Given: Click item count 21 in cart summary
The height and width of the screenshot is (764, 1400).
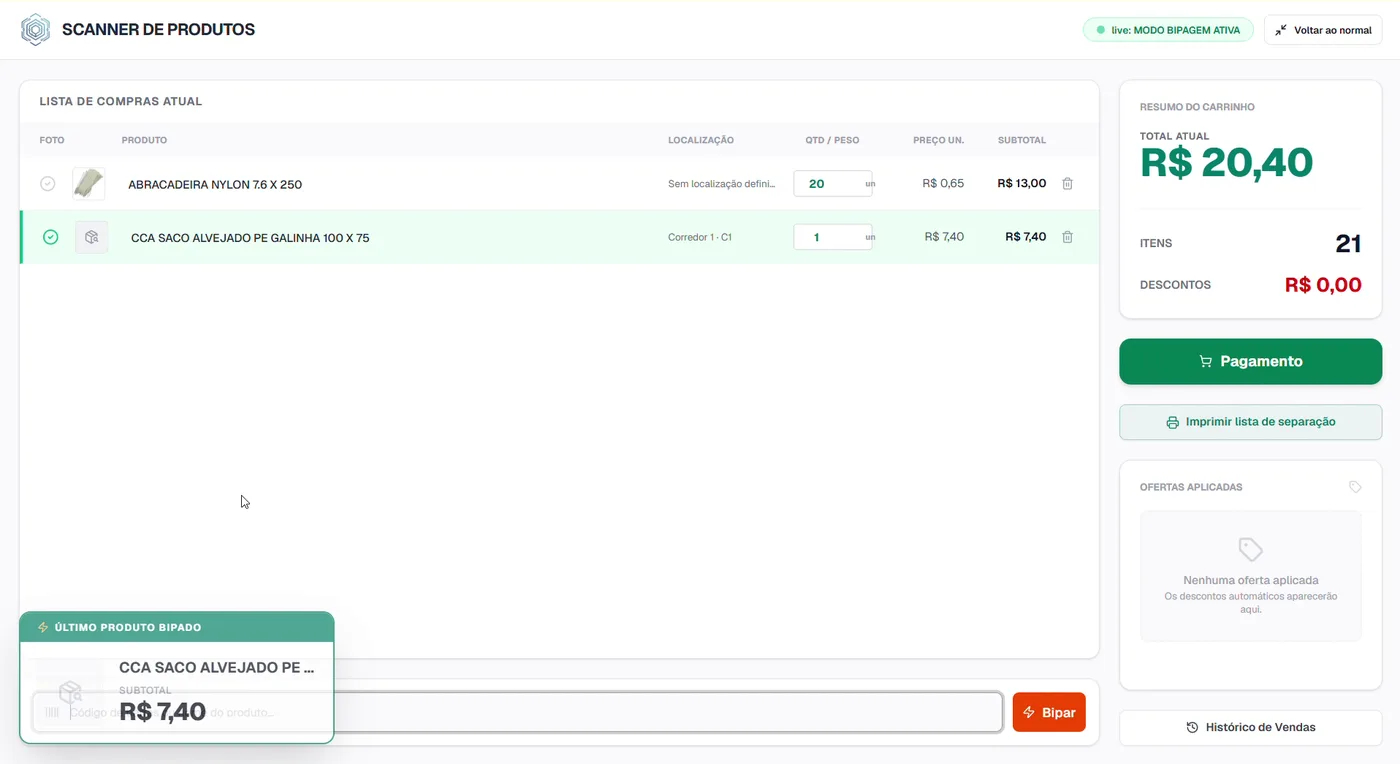Looking at the screenshot, I should click(x=1348, y=243).
